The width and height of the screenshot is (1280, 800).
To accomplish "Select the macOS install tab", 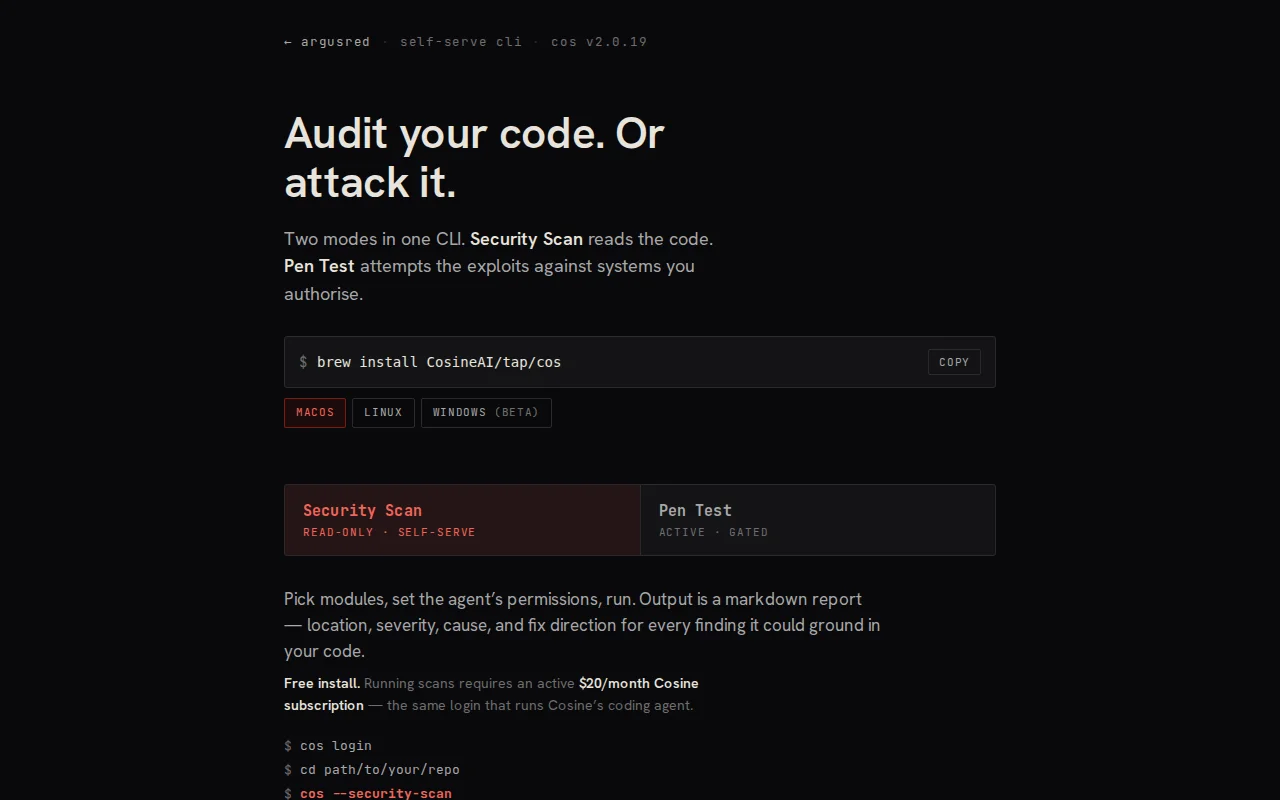I will [x=315, y=413].
